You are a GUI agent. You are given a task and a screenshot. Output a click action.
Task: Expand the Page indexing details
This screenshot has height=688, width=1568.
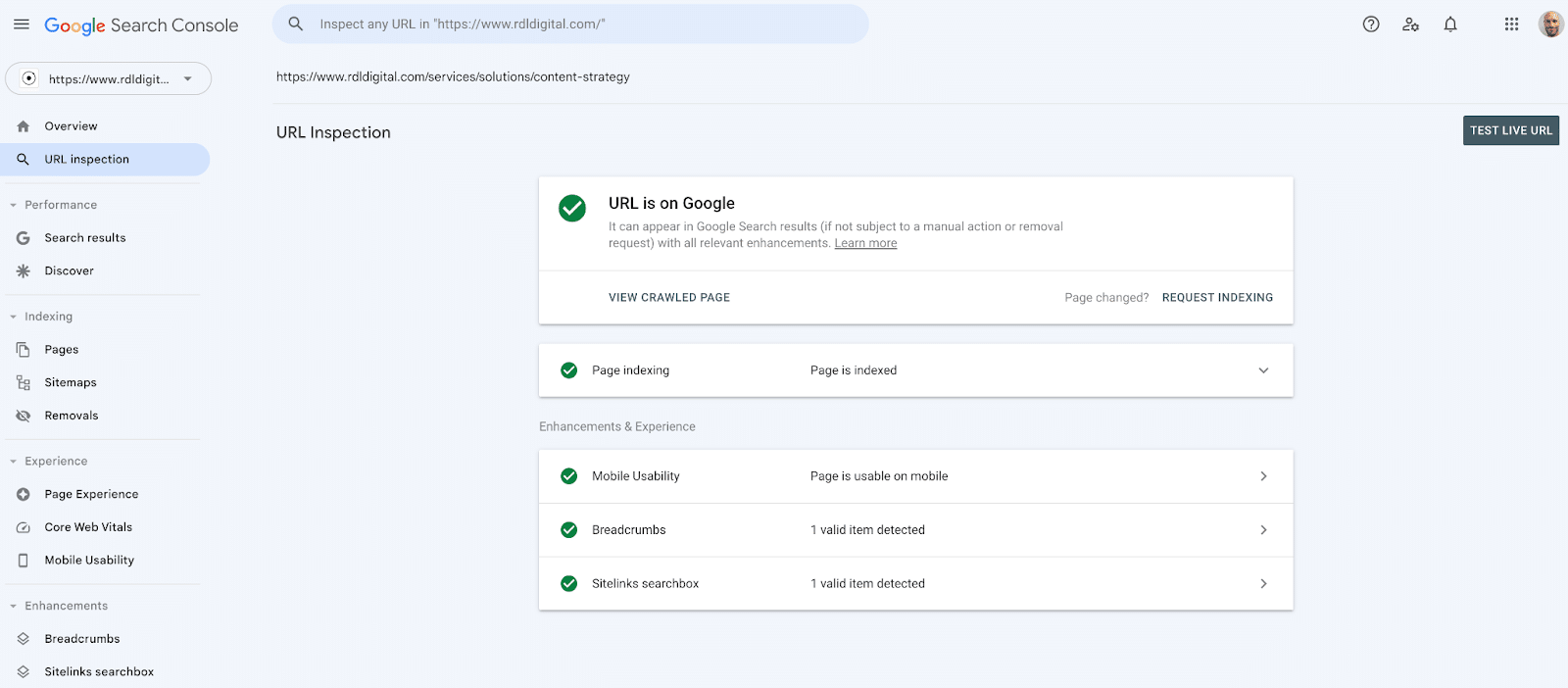click(x=1263, y=370)
